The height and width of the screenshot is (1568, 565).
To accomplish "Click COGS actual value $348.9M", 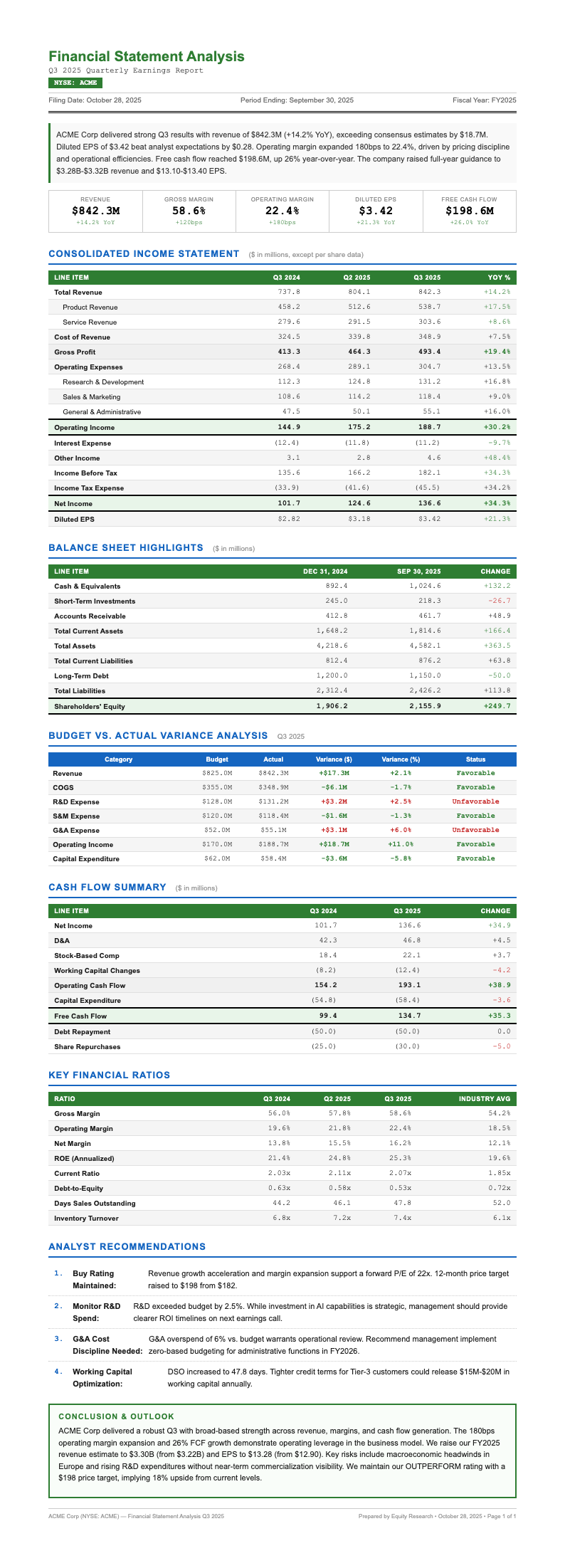I will (x=273, y=788).
